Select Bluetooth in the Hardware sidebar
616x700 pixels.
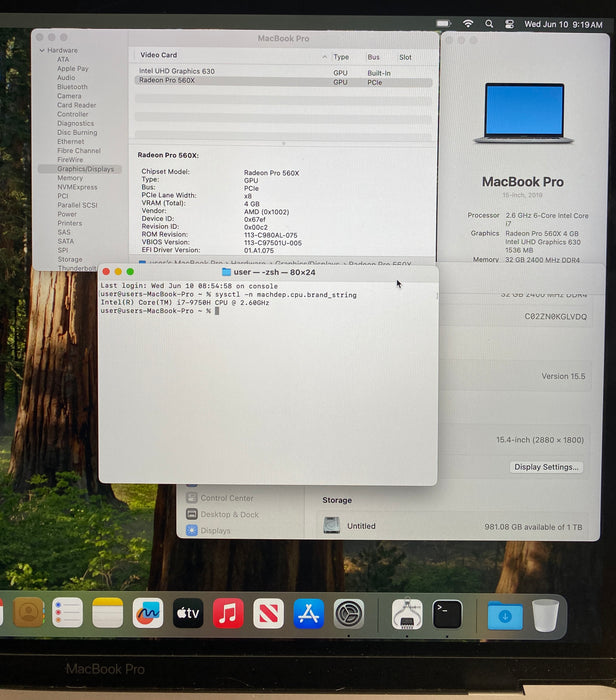point(72,87)
